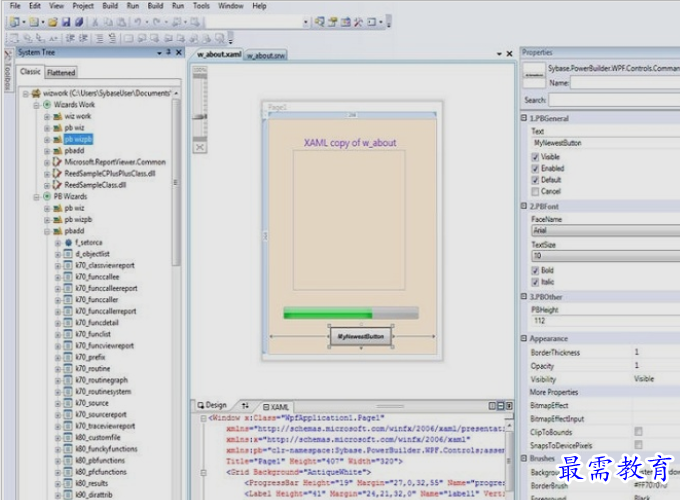
Task: Click the New Project toolbar icon
Action: click(14, 22)
